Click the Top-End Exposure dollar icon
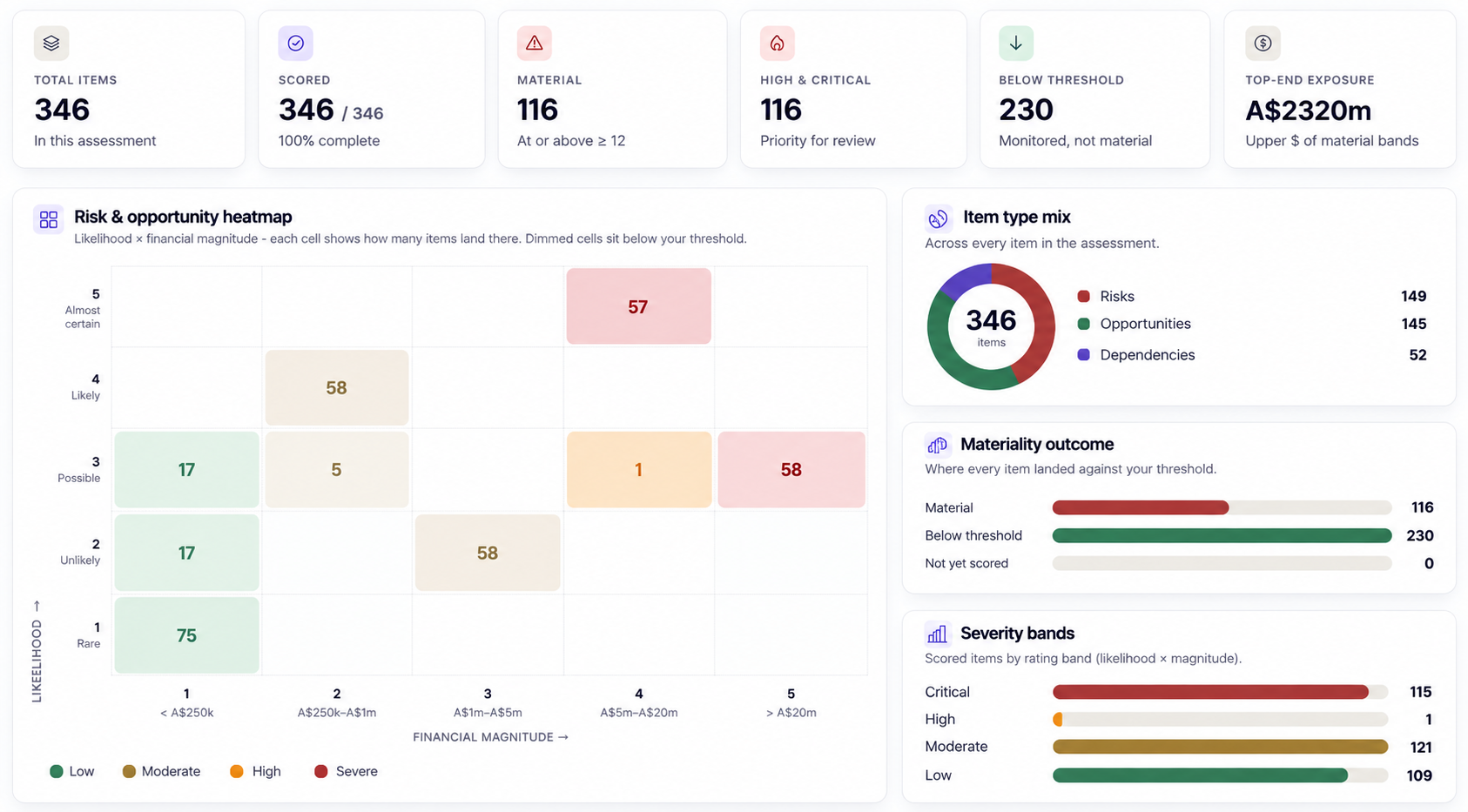The width and height of the screenshot is (1468, 812). click(x=1263, y=44)
